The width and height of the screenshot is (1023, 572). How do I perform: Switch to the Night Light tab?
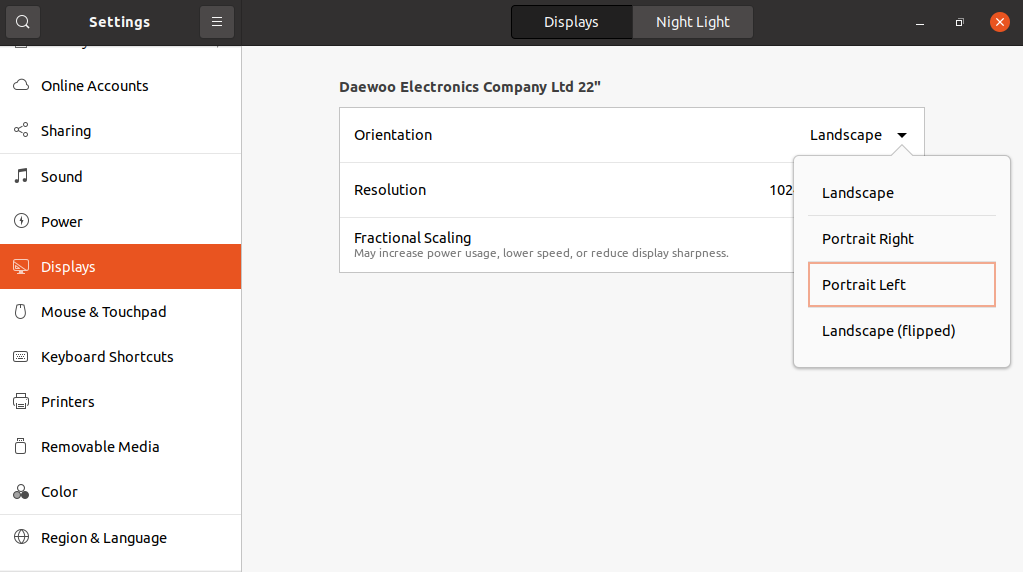pos(692,22)
